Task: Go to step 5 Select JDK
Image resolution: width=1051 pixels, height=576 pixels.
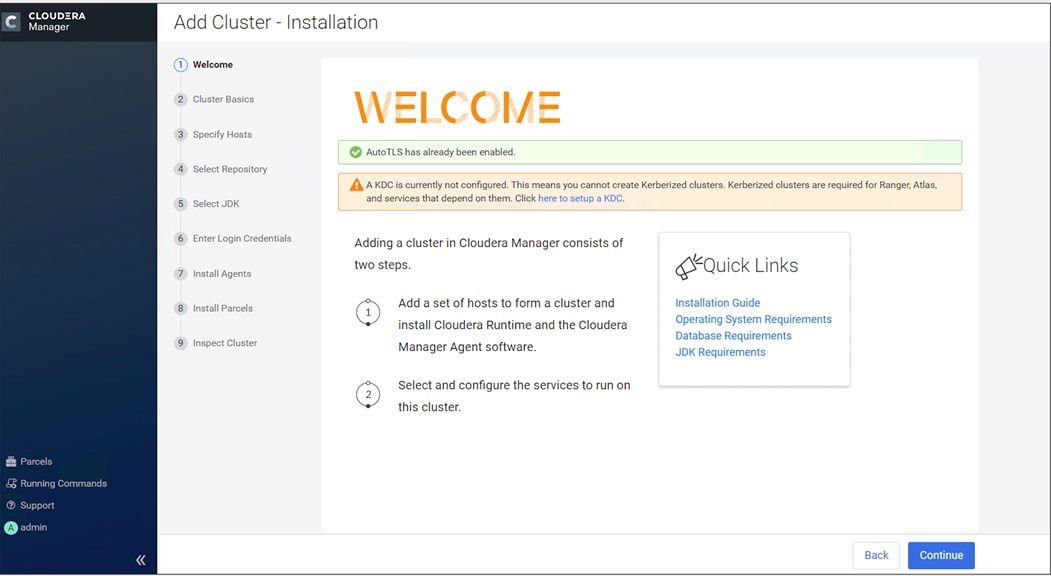Action: (207, 204)
